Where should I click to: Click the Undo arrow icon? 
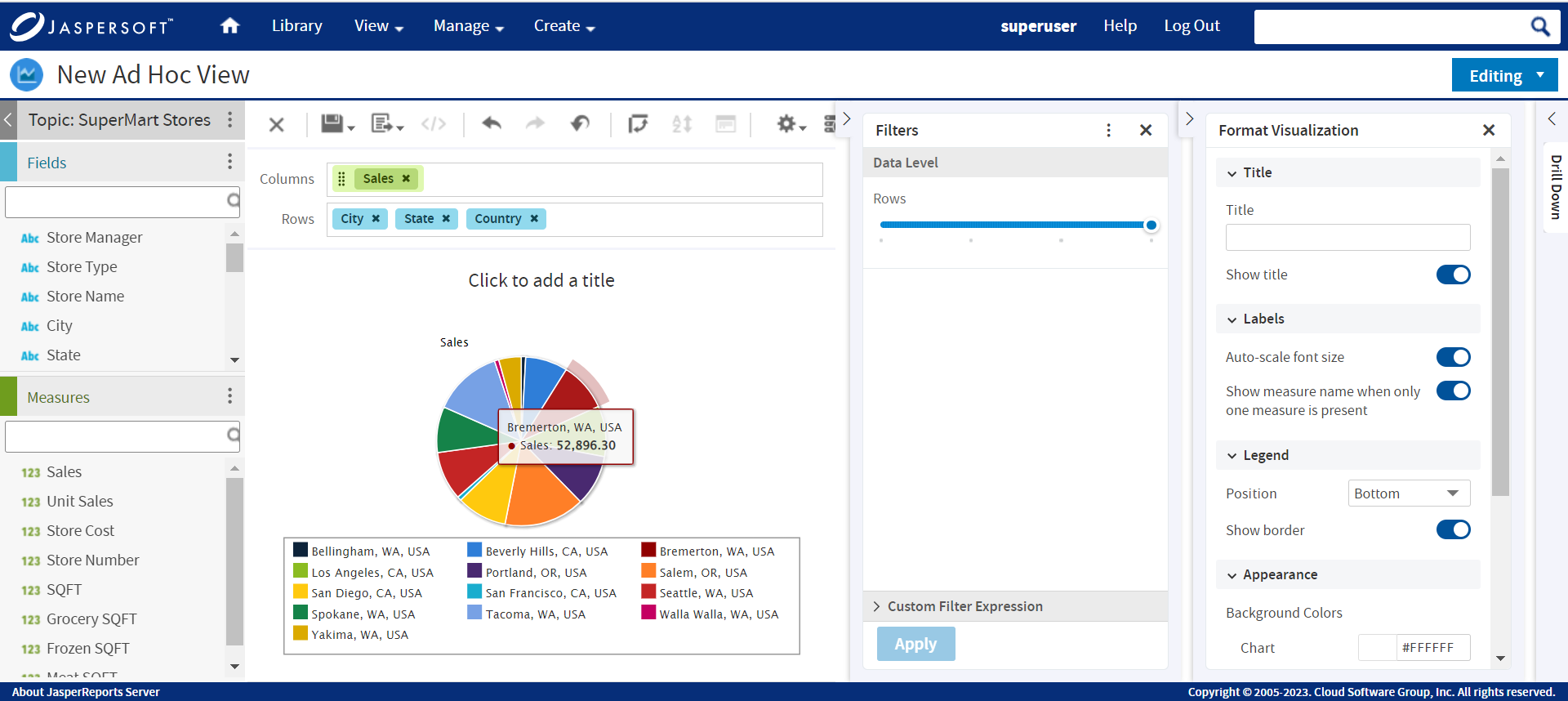pyautogui.click(x=491, y=123)
